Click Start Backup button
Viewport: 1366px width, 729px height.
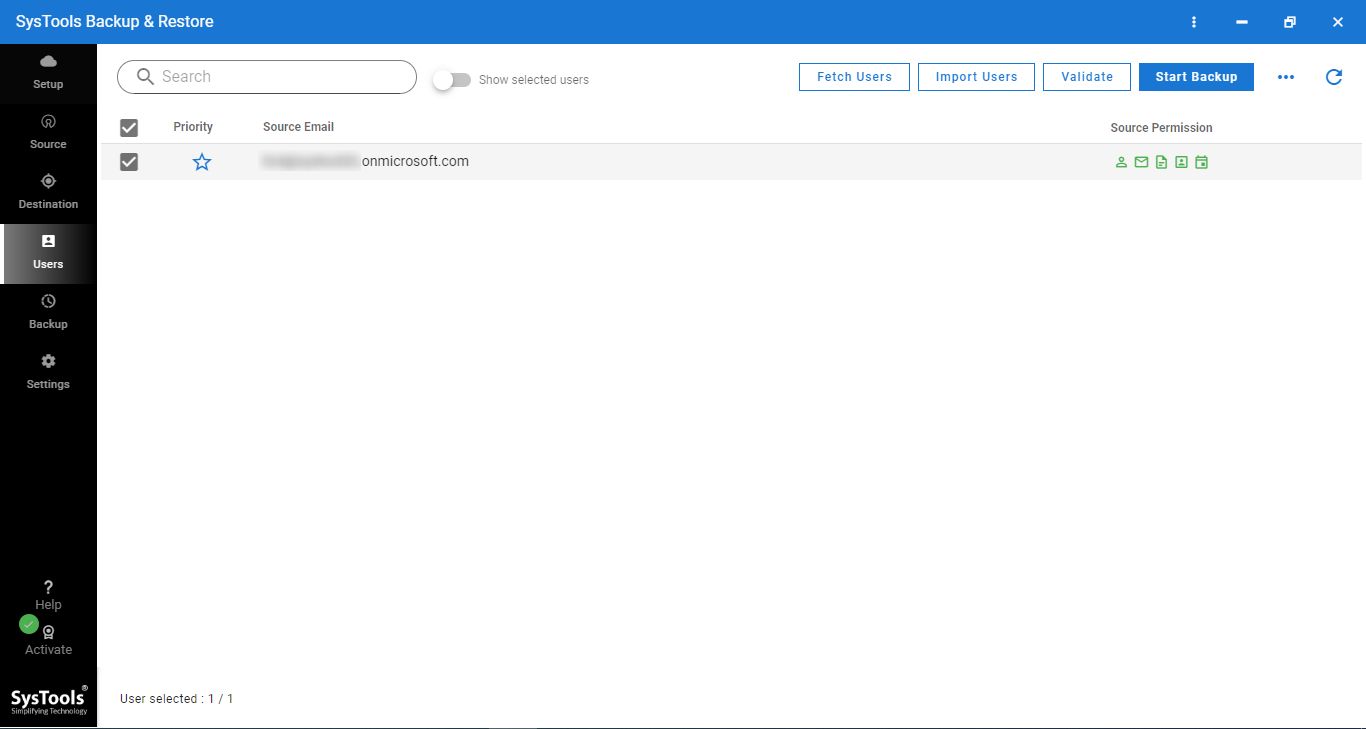pos(1196,77)
